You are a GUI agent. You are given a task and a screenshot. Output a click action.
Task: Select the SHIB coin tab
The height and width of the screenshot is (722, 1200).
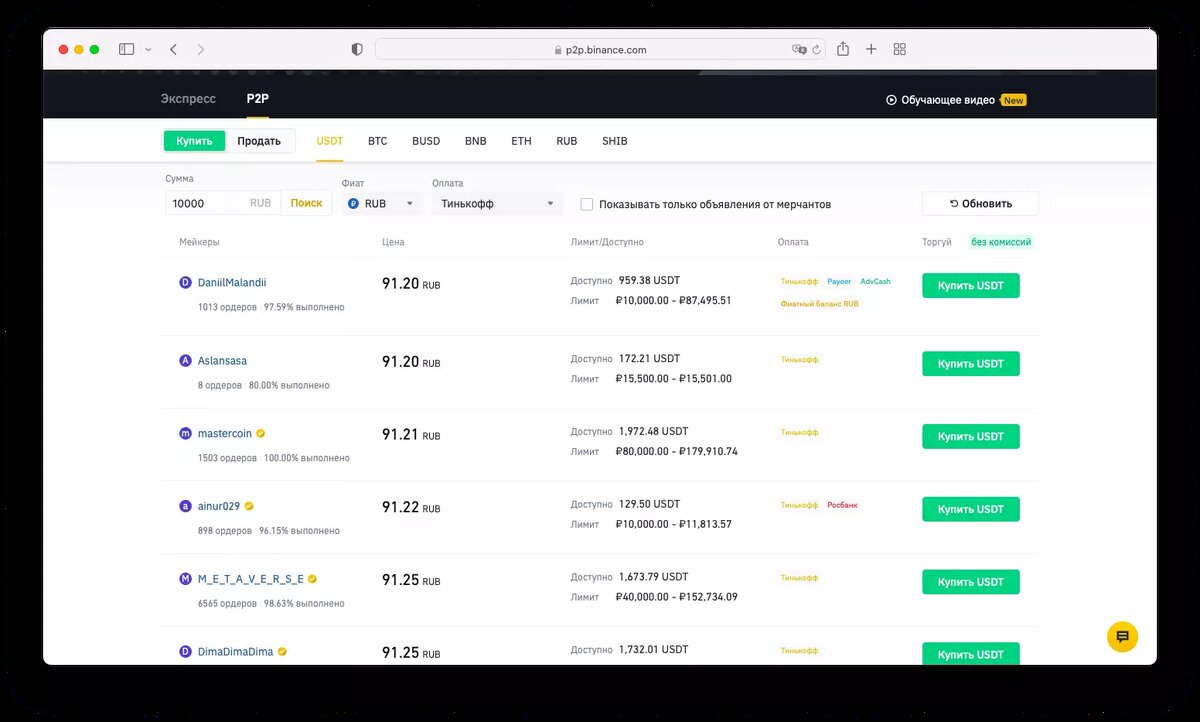pos(615,141)
